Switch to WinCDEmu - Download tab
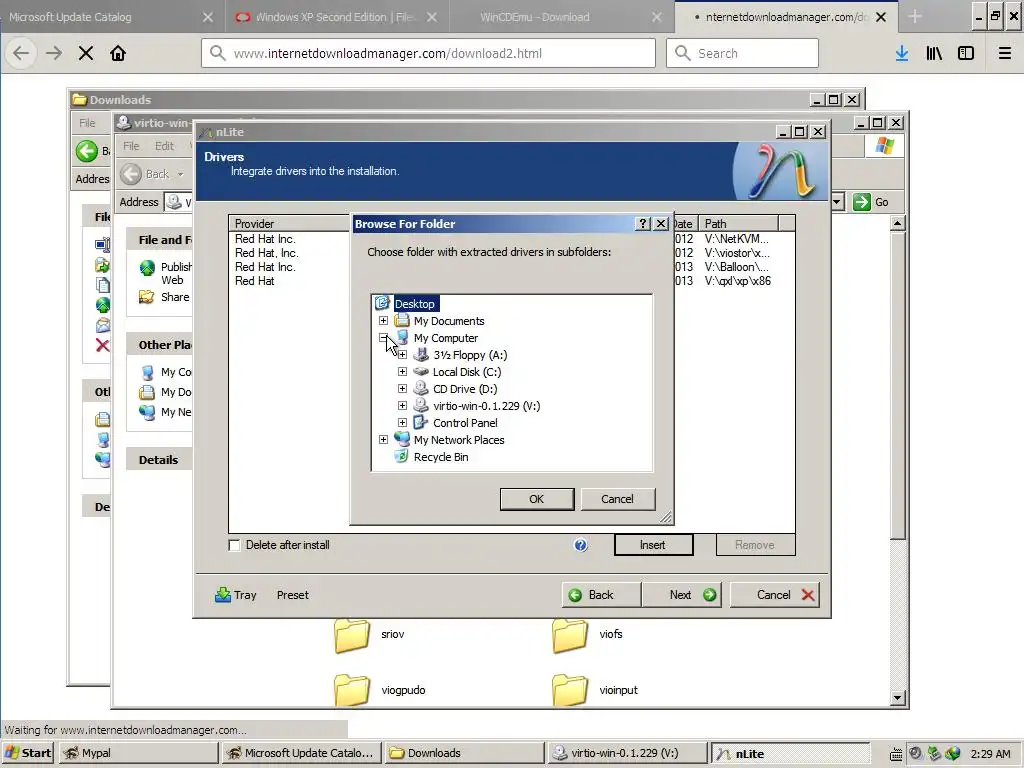This screenshot has height=768, width=1024. click(x=563, y=17)
